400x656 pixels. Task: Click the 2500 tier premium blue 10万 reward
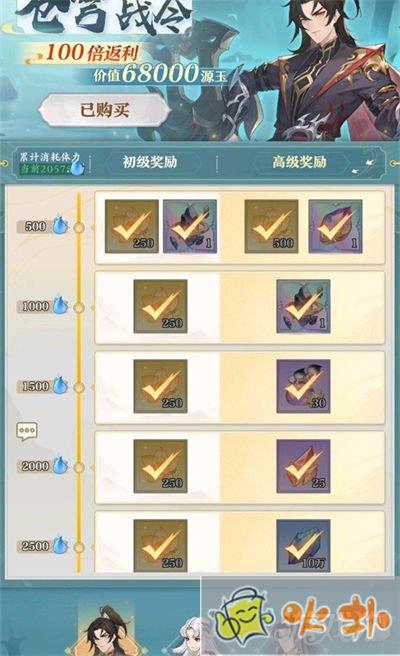coord(303,546)
